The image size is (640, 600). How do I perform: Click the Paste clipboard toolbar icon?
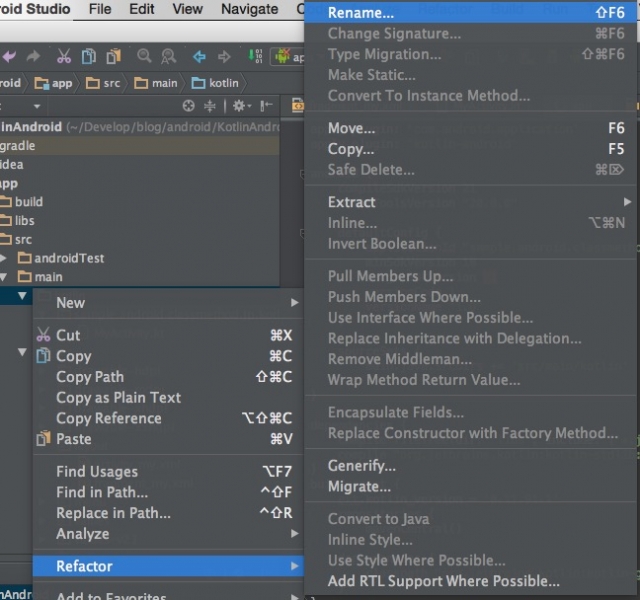click(x=113, y=56)
